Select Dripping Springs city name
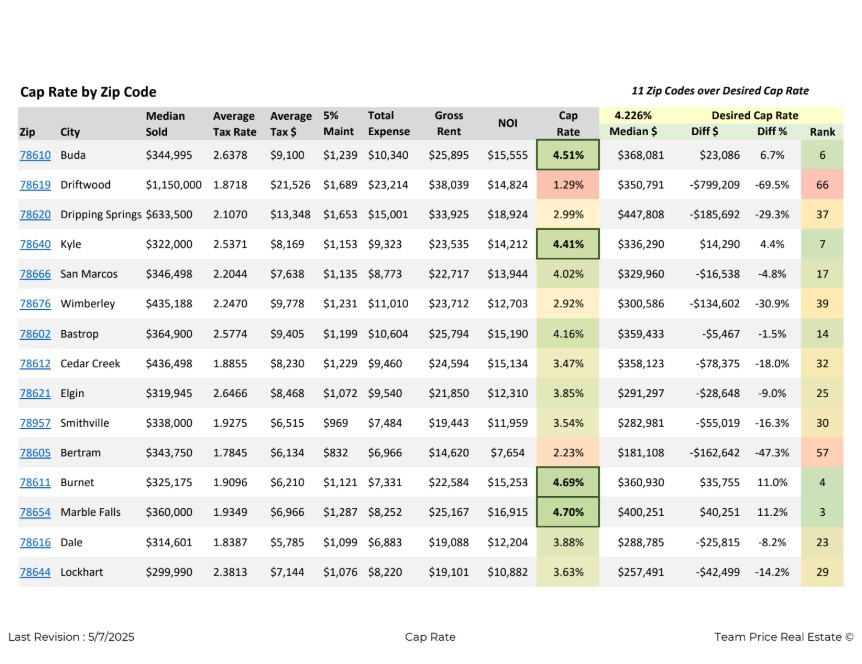Image resolution: width=862 pixels, height=664 pixels. click(101, 214)
